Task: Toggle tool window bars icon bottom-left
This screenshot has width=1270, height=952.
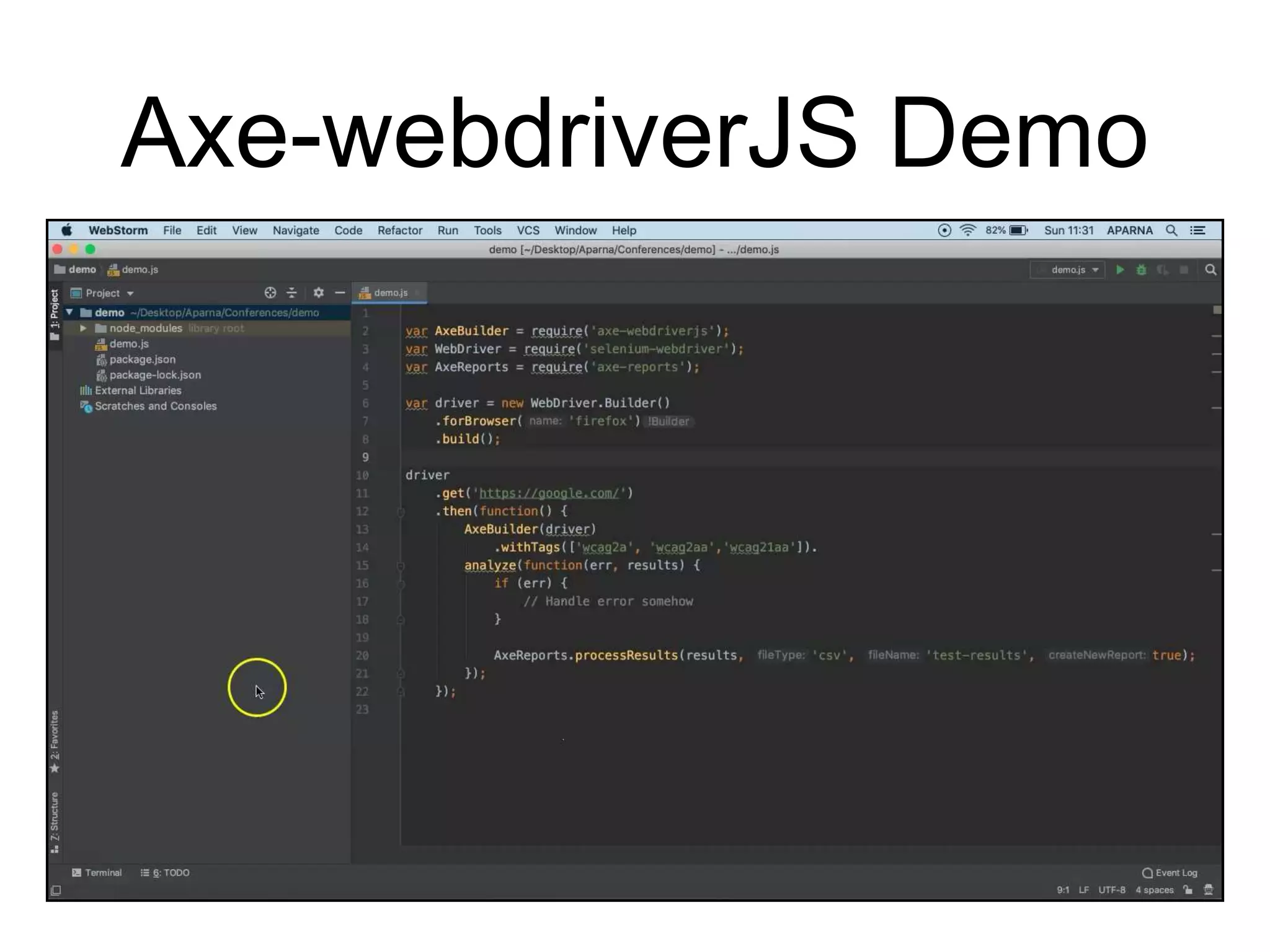Action: click(56, 891)
